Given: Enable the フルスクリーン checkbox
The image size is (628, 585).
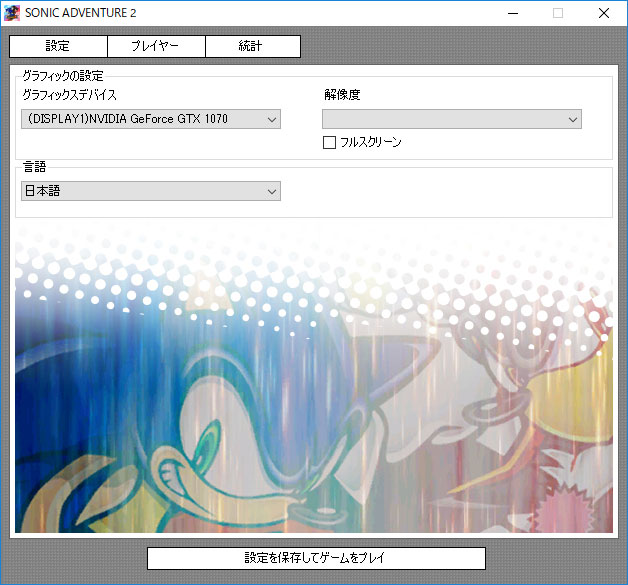Looking at the screenshot, I should [x=329, y=143].
